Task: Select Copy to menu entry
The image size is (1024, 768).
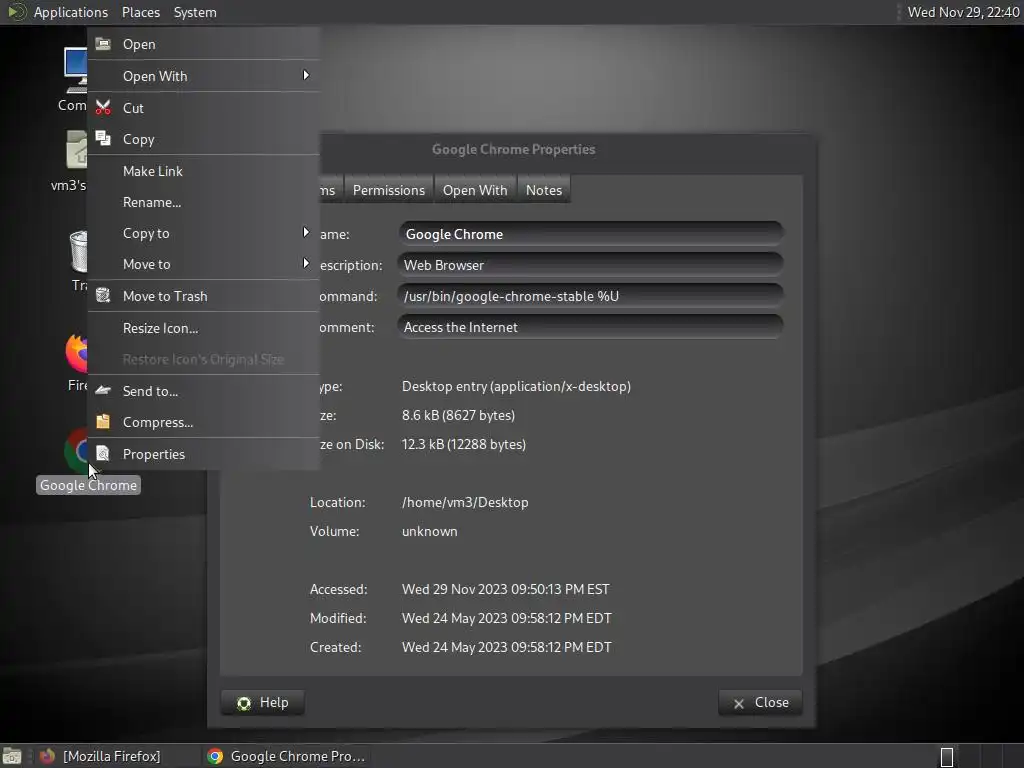Action: click(203, 232)
